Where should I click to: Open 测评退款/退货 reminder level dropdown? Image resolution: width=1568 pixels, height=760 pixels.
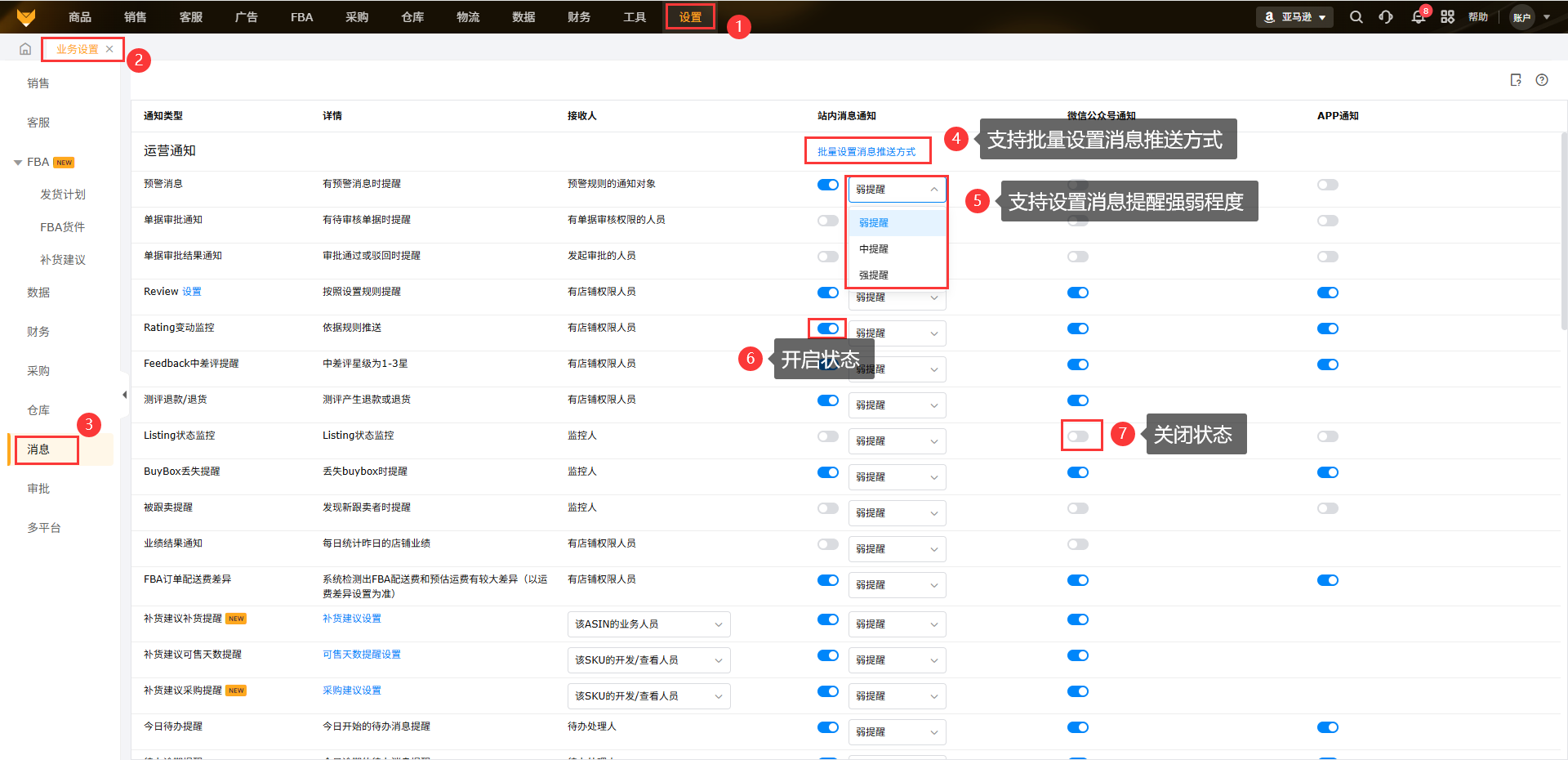pos(897,405)
